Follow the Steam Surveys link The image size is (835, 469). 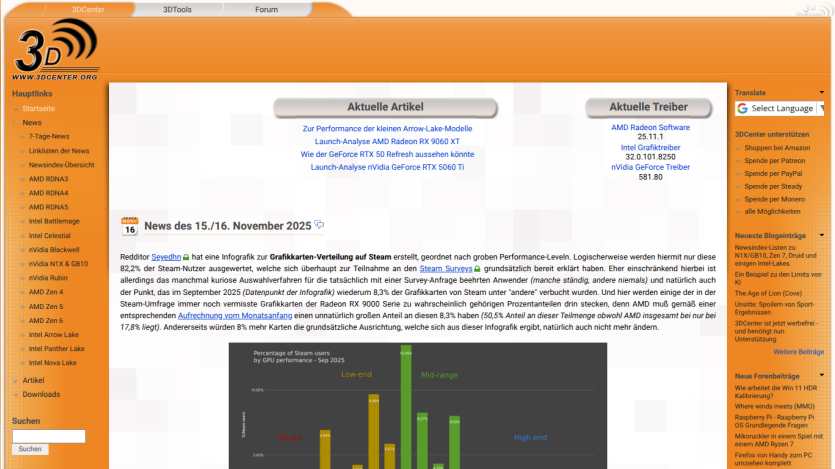point(446,269)
